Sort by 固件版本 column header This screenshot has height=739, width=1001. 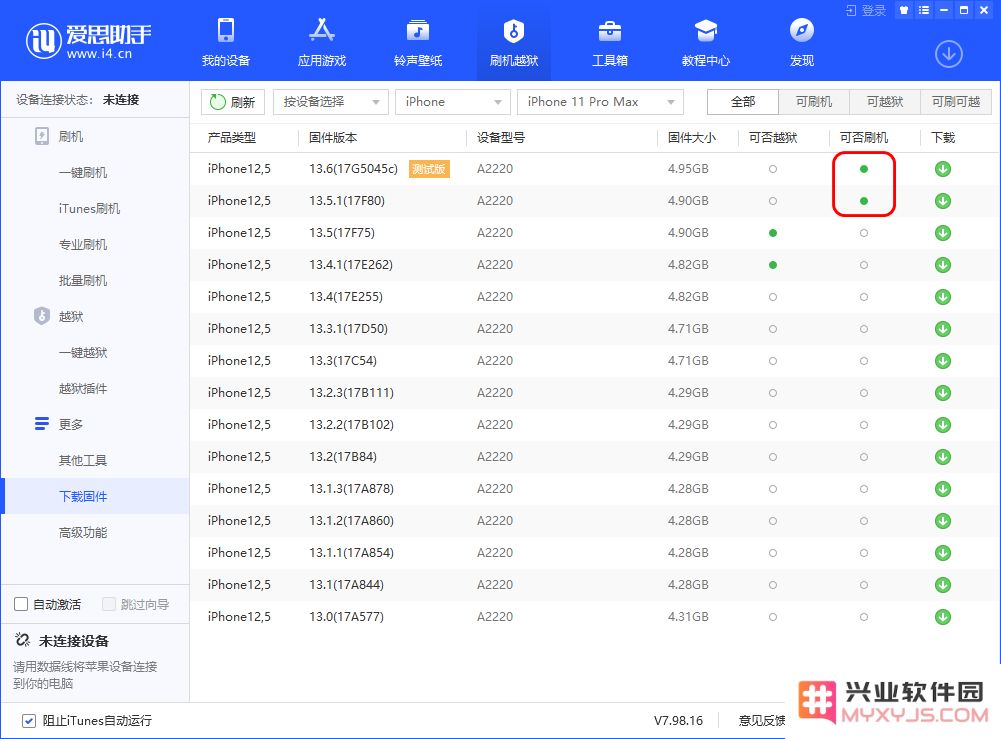pyautogui.click(x=333, y=138)
